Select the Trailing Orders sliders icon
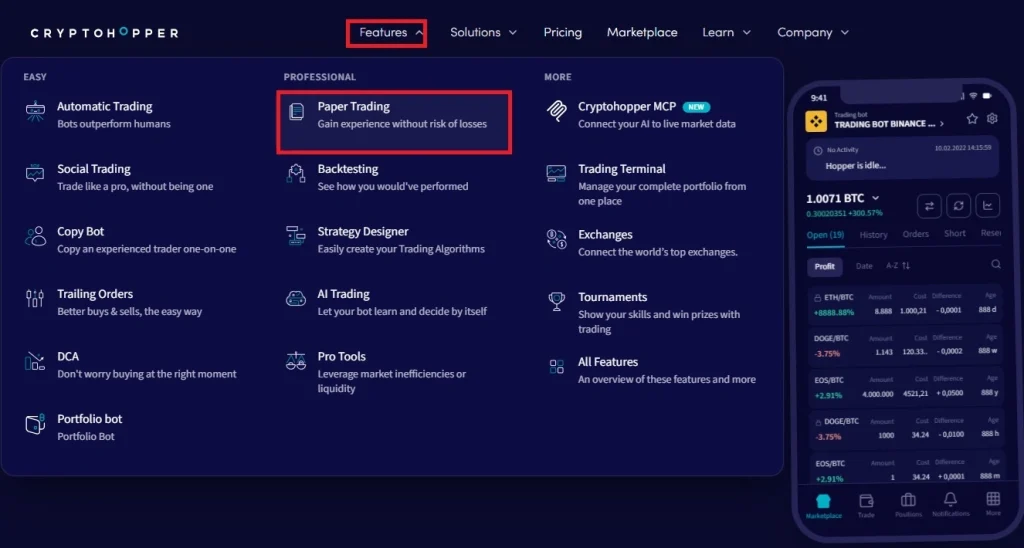 (x=35, y=298)
